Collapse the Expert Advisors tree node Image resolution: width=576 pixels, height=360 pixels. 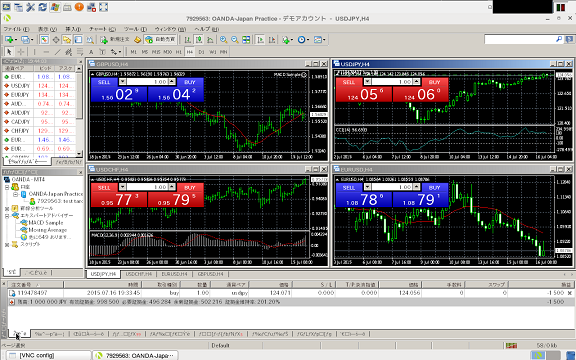tap(7, 216)
